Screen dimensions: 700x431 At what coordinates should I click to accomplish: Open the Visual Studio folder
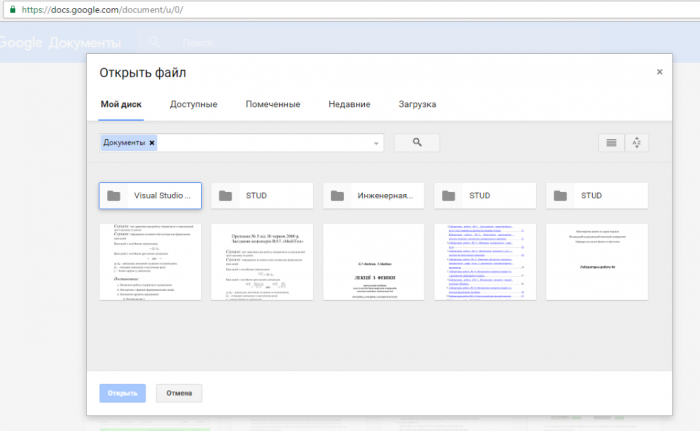[x=150, y=196]
